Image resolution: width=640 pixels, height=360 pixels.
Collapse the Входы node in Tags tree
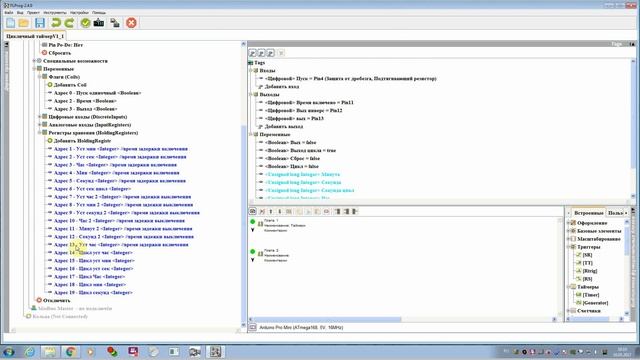tap(251, 71)
